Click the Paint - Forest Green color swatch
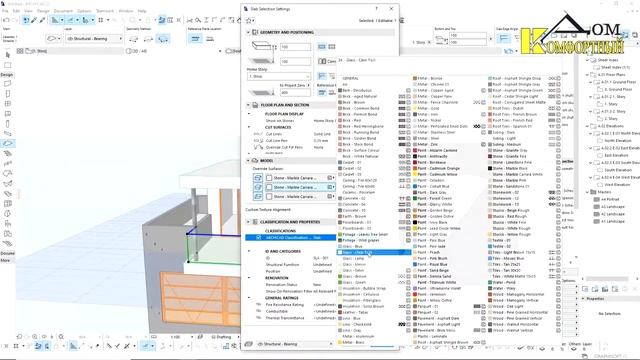640x360 pixels. 415,198
